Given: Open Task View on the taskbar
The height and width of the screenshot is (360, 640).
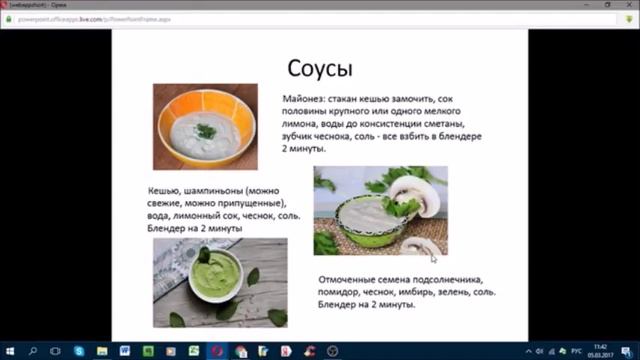Looking at the screenshot, I should coord(55,351).
